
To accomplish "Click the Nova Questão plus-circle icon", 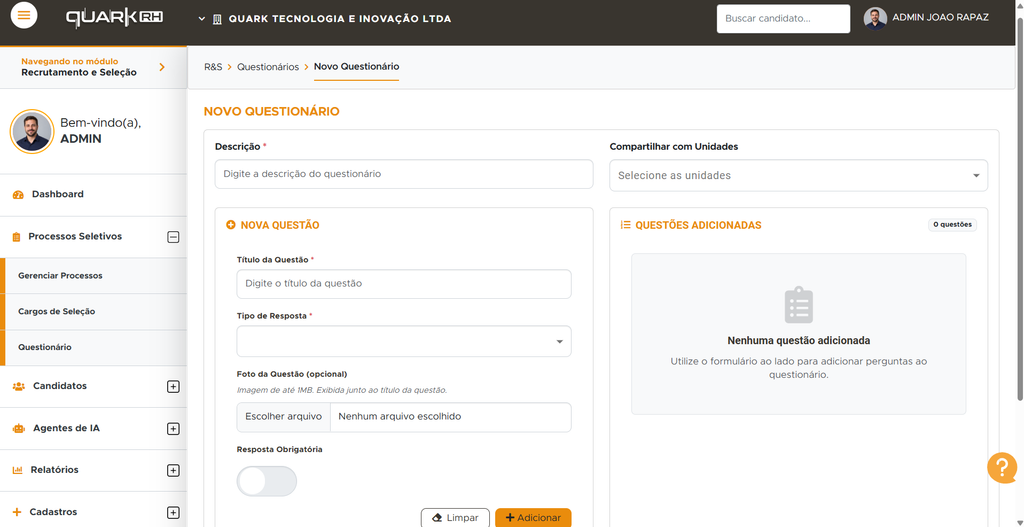I will tap(231, 225).
